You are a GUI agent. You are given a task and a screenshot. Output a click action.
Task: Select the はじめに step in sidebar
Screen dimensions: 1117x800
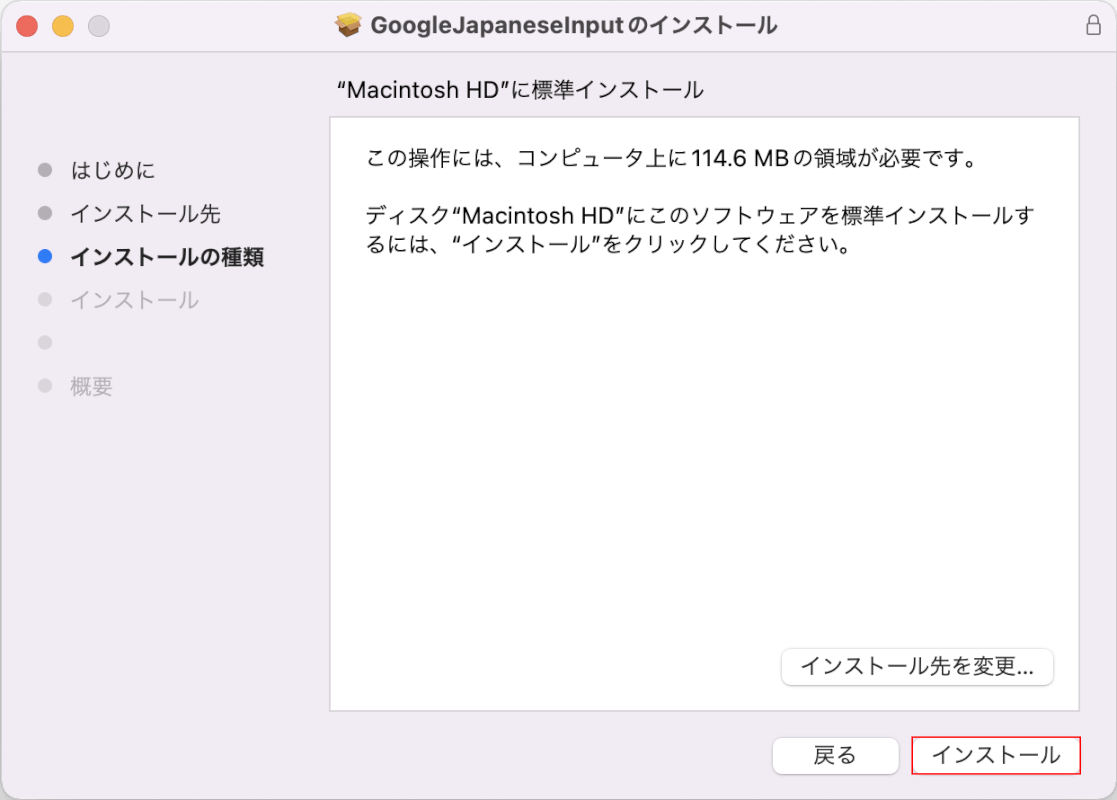[113, 170]
